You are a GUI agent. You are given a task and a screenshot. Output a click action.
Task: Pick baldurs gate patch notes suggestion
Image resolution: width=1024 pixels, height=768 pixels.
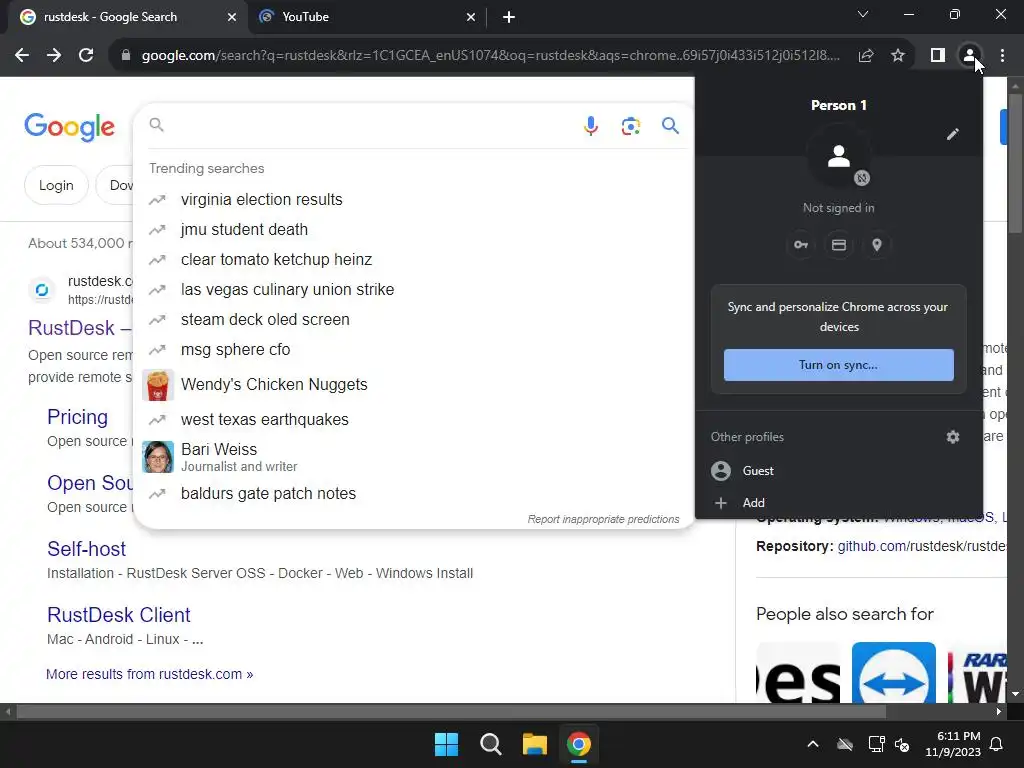point(413,493)
